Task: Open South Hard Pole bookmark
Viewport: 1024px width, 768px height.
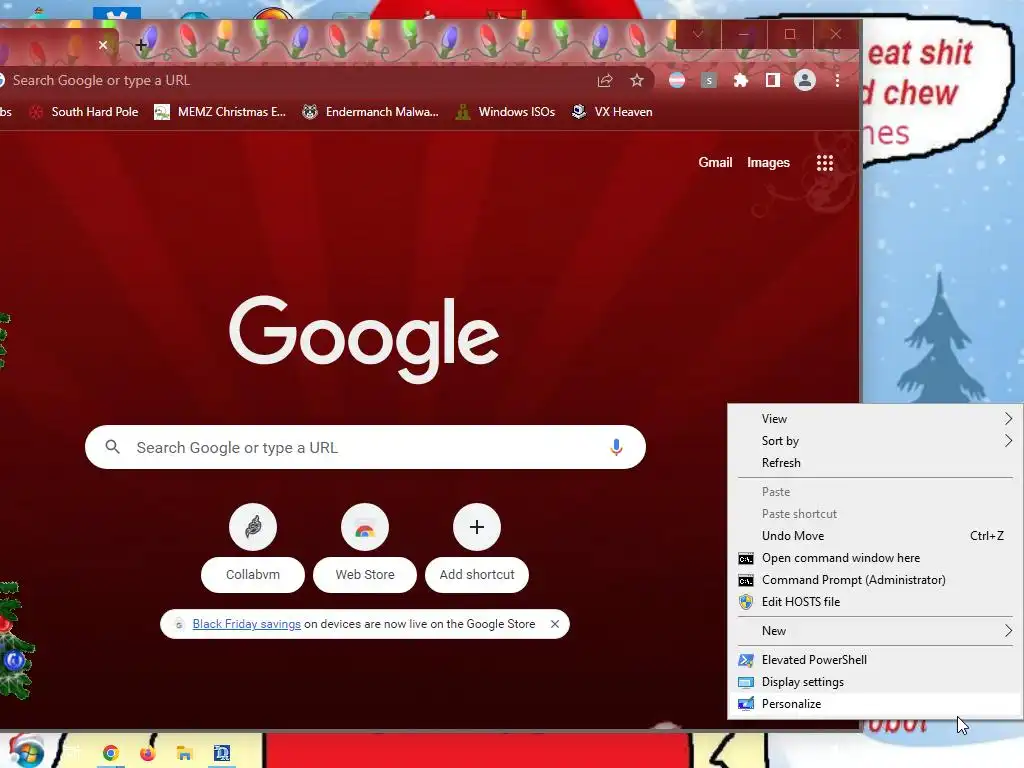Action: tap(84, 112)
